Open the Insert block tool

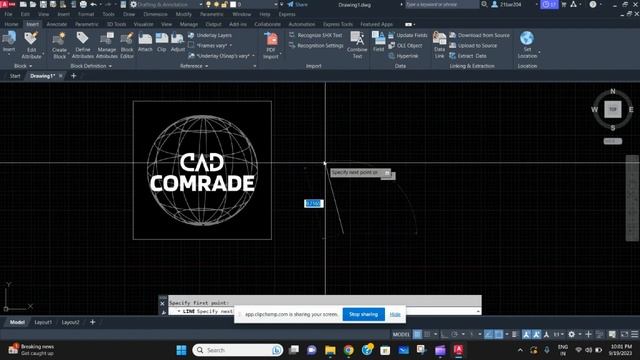tap(9, 42)
